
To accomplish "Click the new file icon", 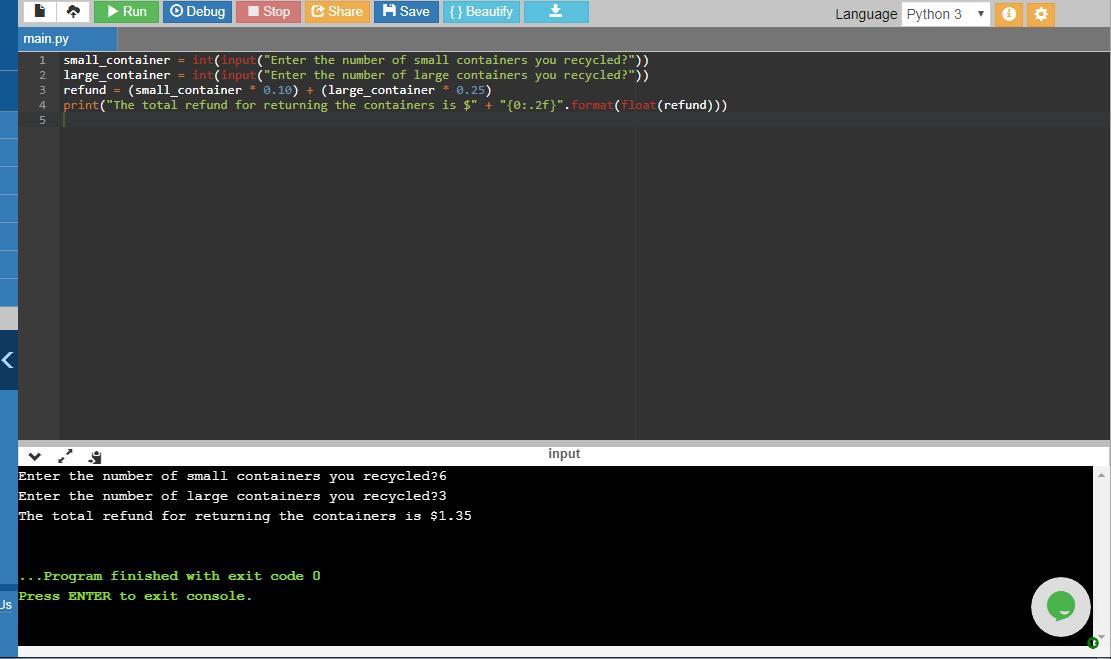I will [40, 11].
